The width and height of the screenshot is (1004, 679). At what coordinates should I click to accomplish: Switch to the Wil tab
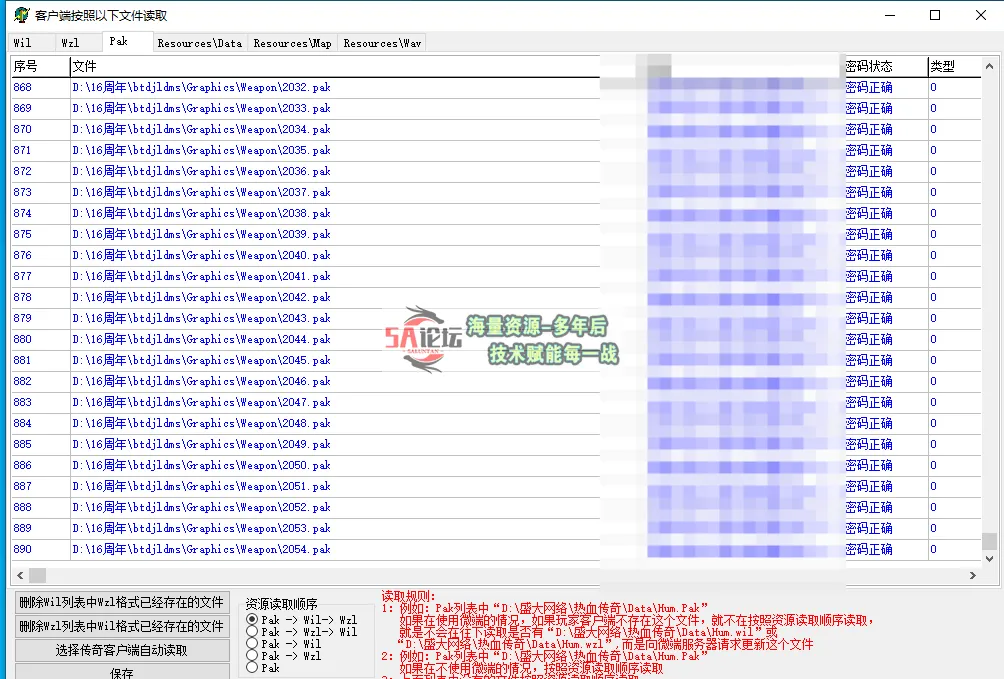pyautogui.click(x=32, y=43)
